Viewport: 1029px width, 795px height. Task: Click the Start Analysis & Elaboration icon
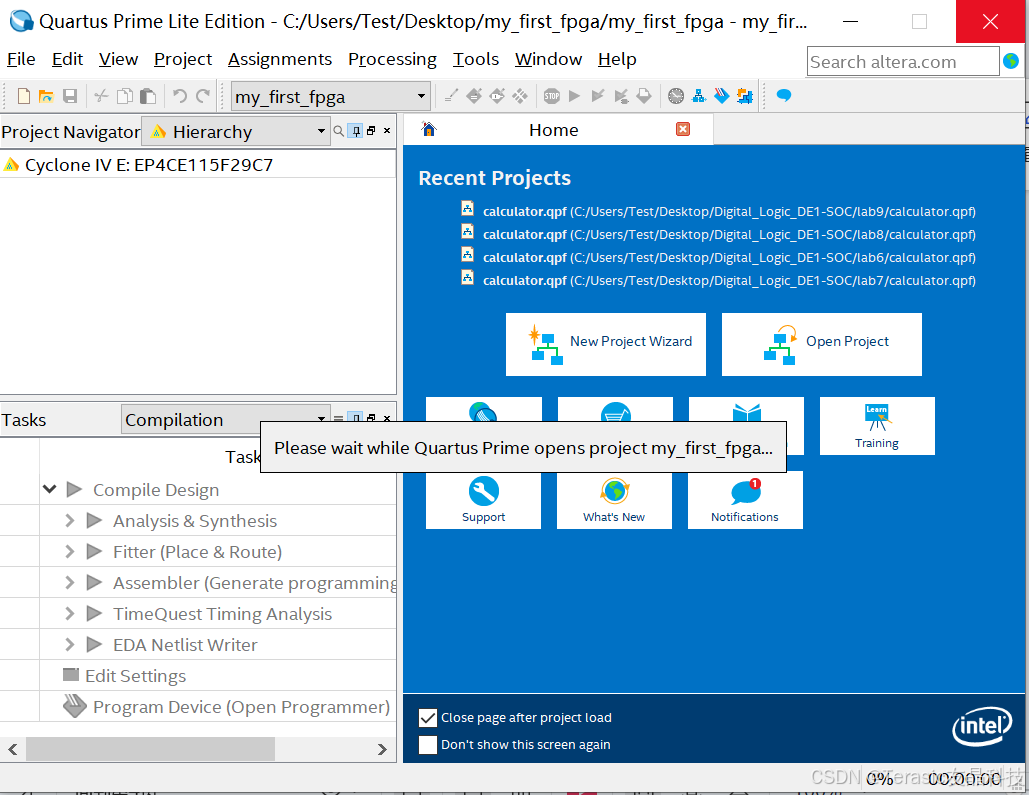[597, 97]
